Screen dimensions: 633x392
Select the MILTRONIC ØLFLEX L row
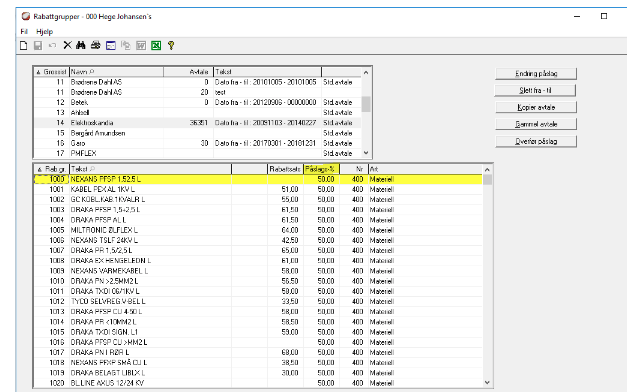click(258, 230)
